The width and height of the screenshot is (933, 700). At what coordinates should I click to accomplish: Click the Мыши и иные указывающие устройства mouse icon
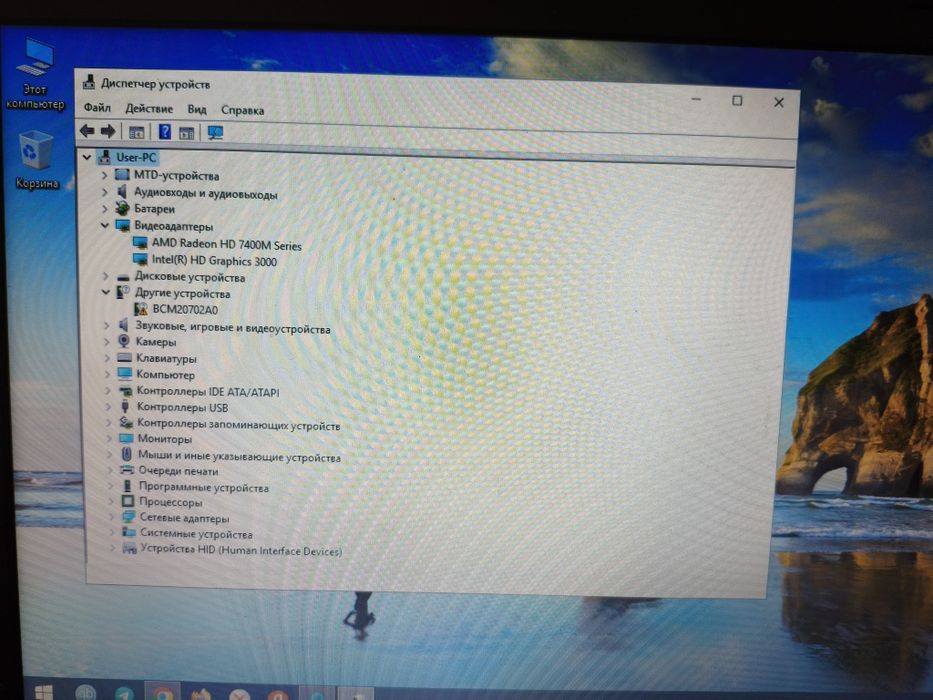tap(127, 454)
